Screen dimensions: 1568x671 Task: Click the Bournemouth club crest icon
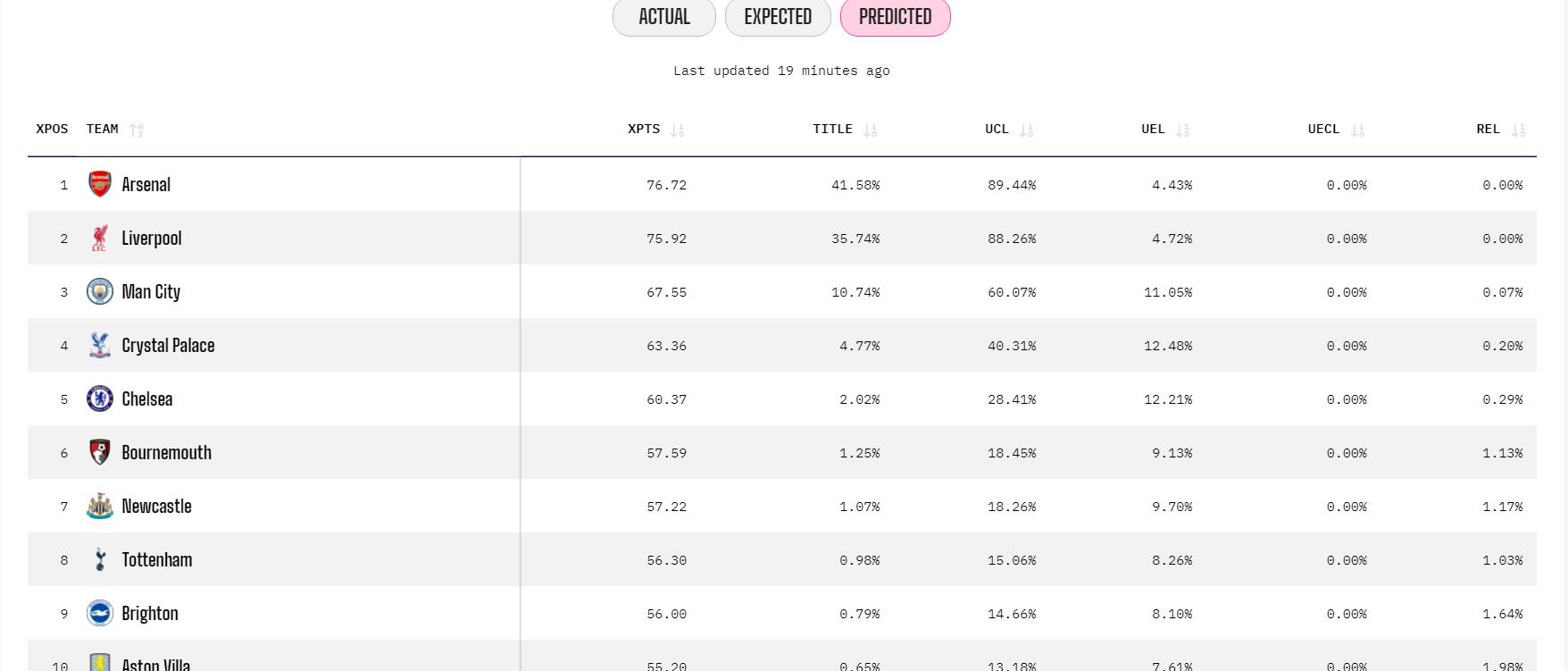click(99, 452)
